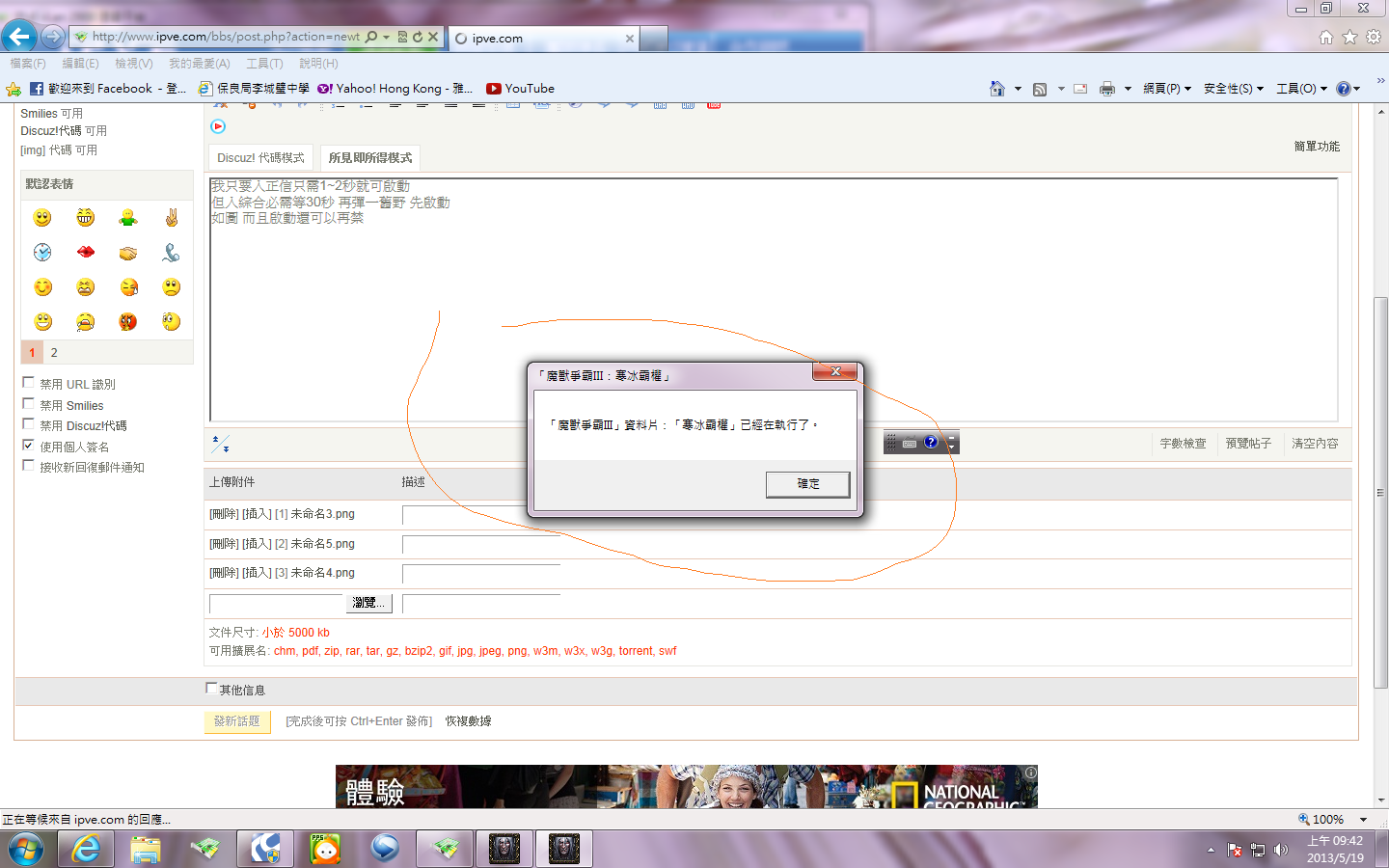Click the blue media play icon above editor
The image size is (1389, 868).
click(218, 126)
